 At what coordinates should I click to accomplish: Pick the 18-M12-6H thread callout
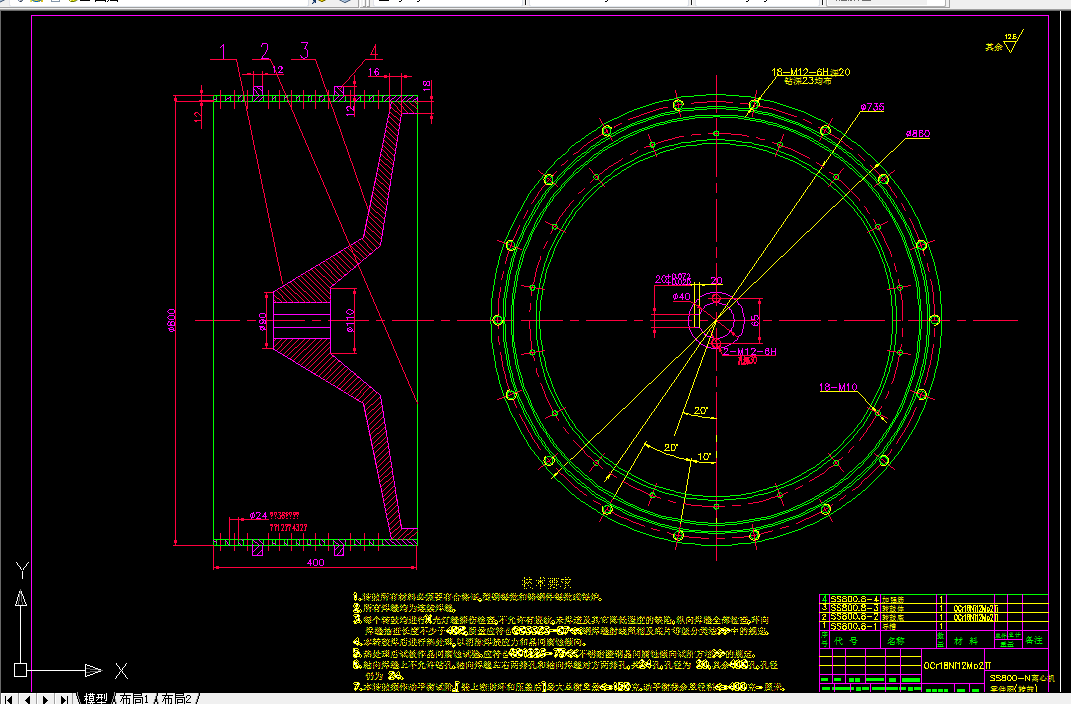point(811,72)
